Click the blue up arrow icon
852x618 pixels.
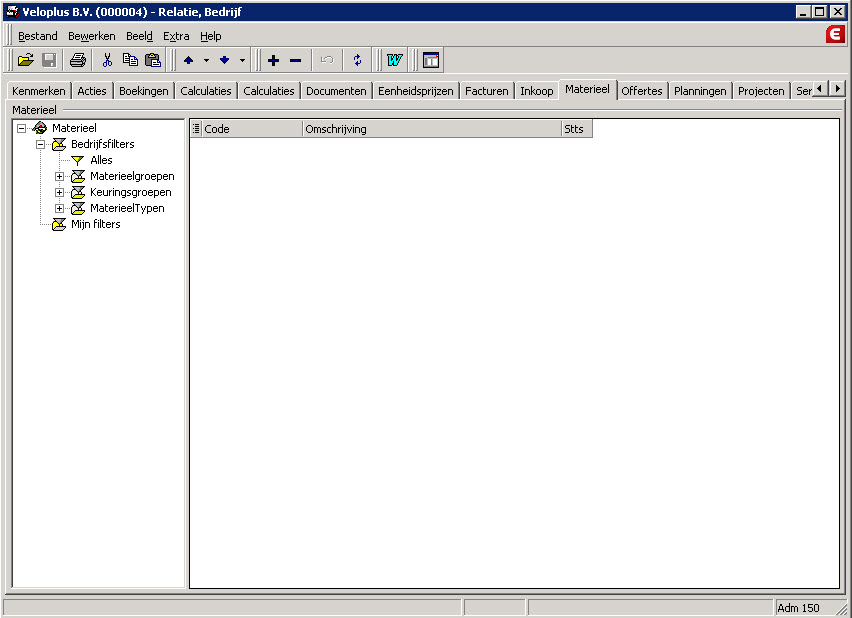click(189, 60)
